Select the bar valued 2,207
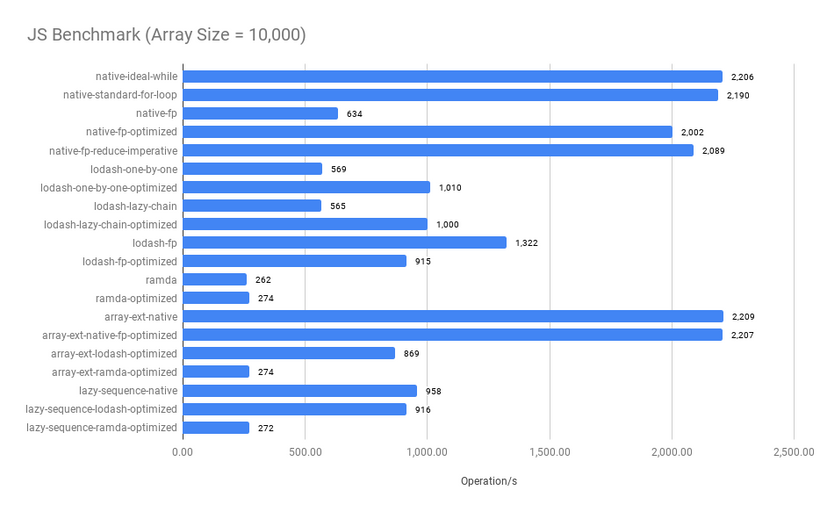Image resolution: width=820 pixels, height=513 pixels. click(x=453, y=335)
